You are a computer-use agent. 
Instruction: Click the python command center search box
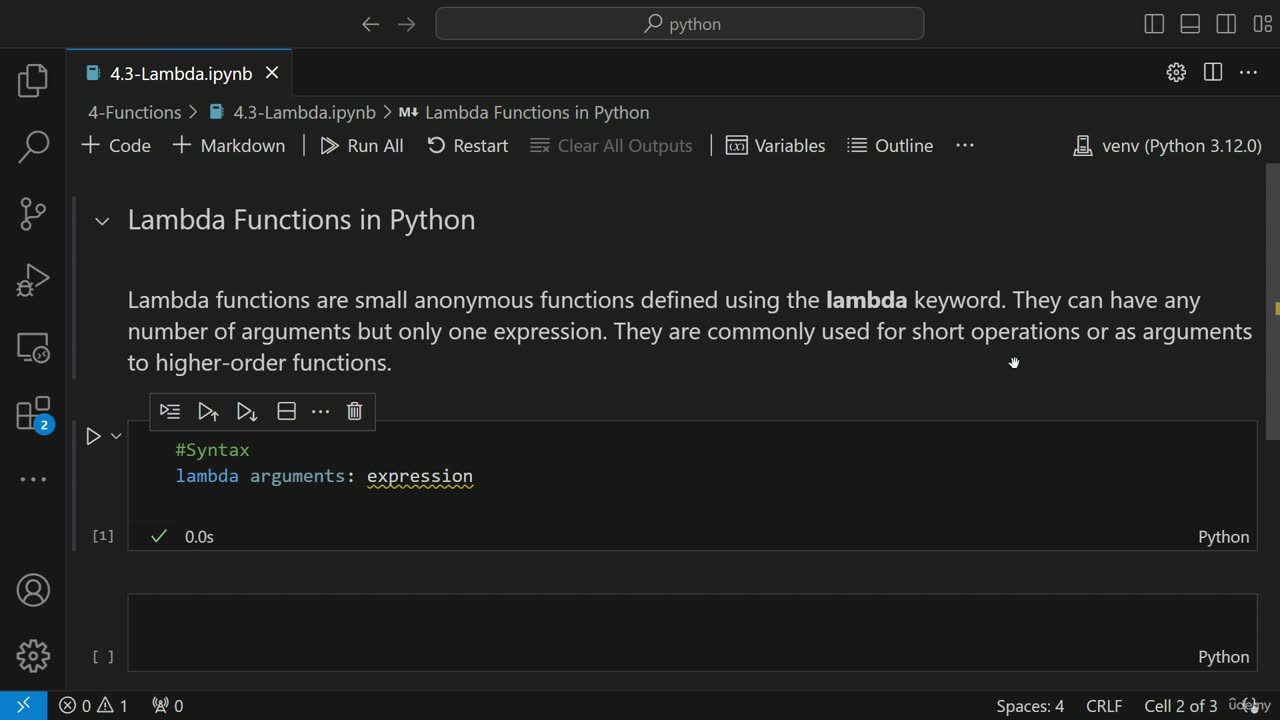(x=680, y=24)
